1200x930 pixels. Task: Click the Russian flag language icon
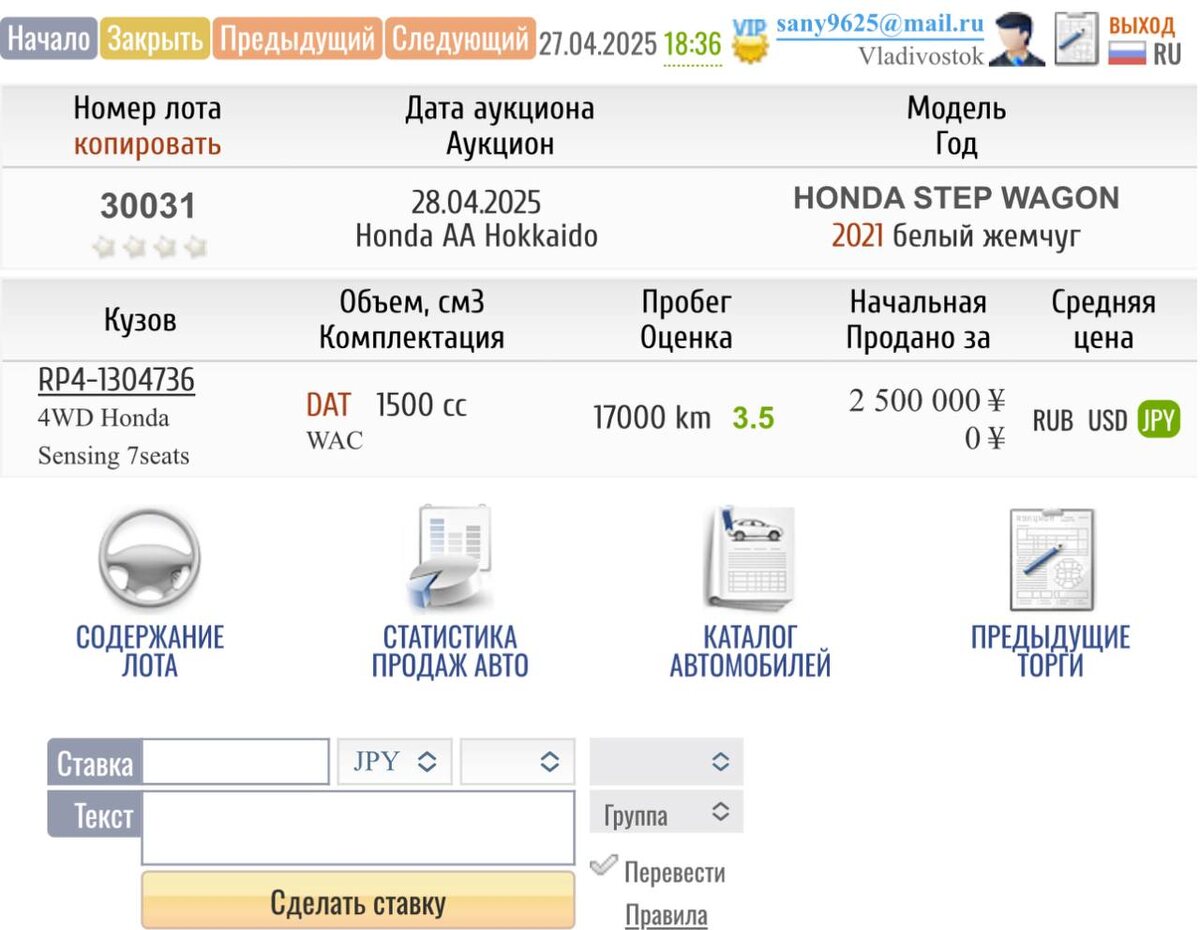point(1127,53)
